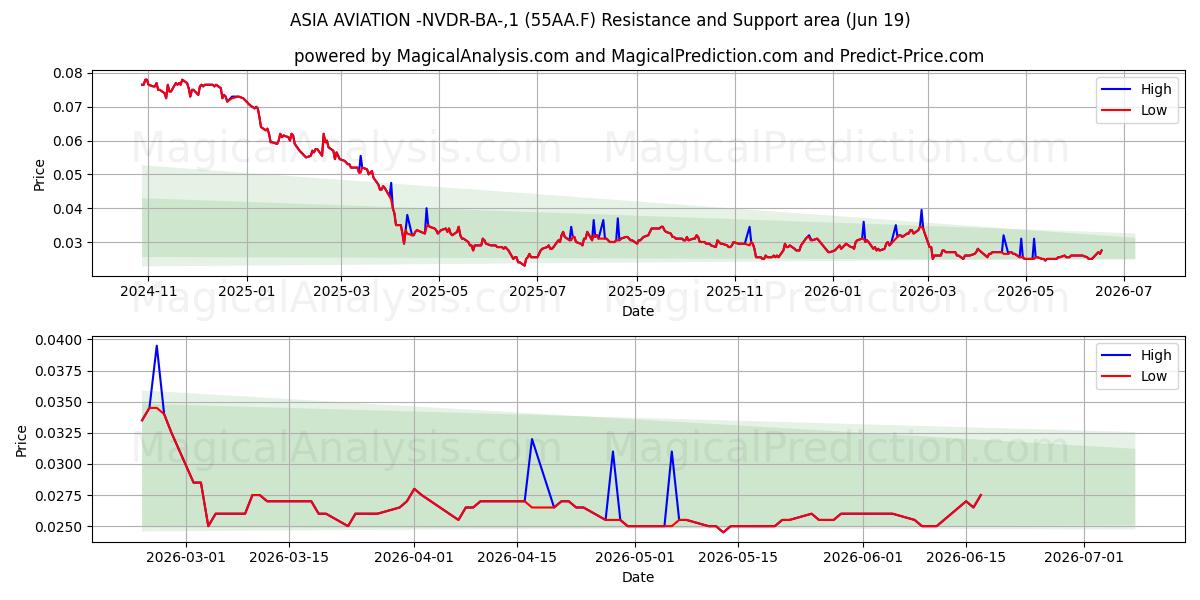Image resolution: width=1200 pixels, height=600 pixels.
Task: Click the top chart Date axis label
Action: (638, 311)
